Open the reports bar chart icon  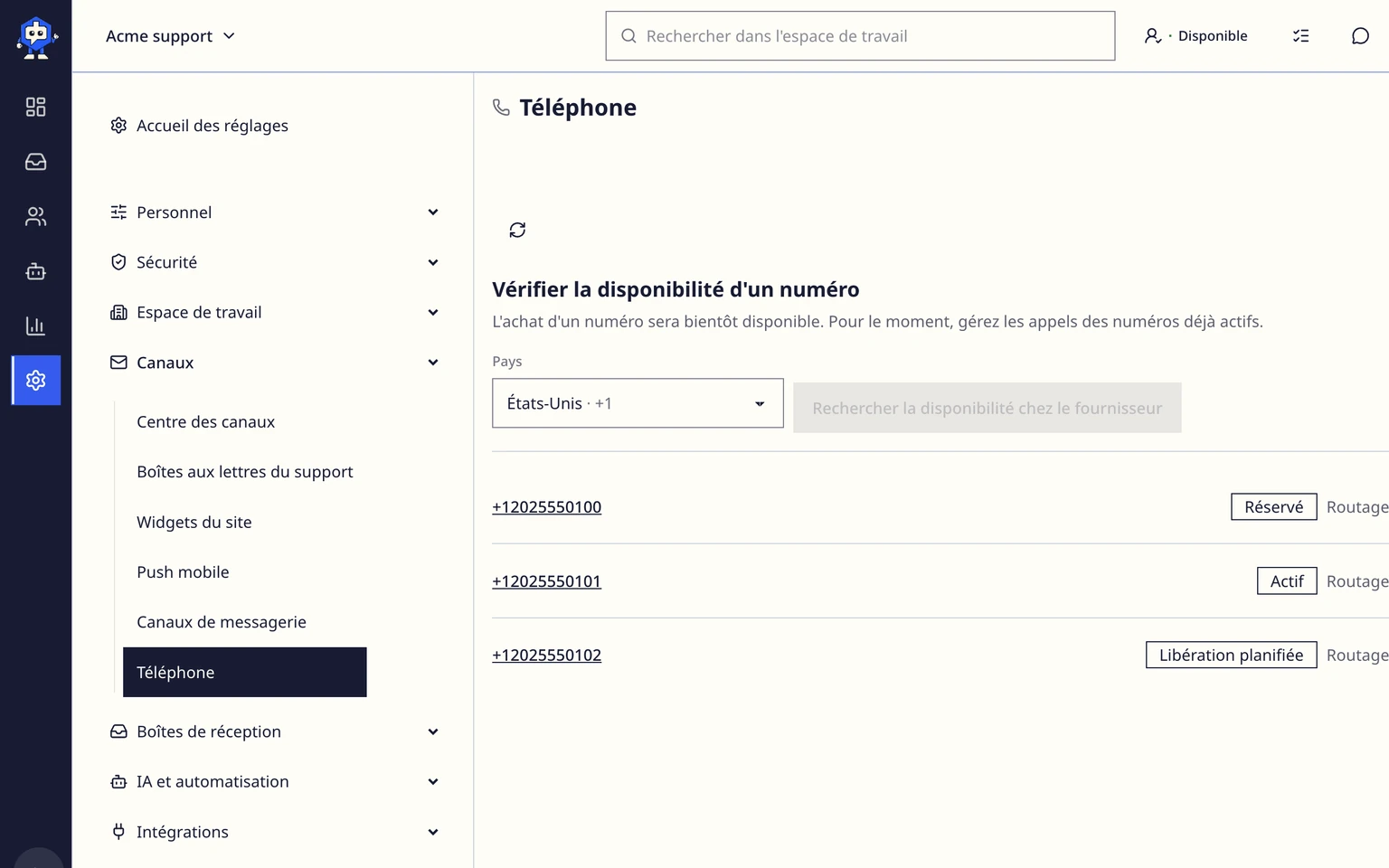[x=35, y=325]
